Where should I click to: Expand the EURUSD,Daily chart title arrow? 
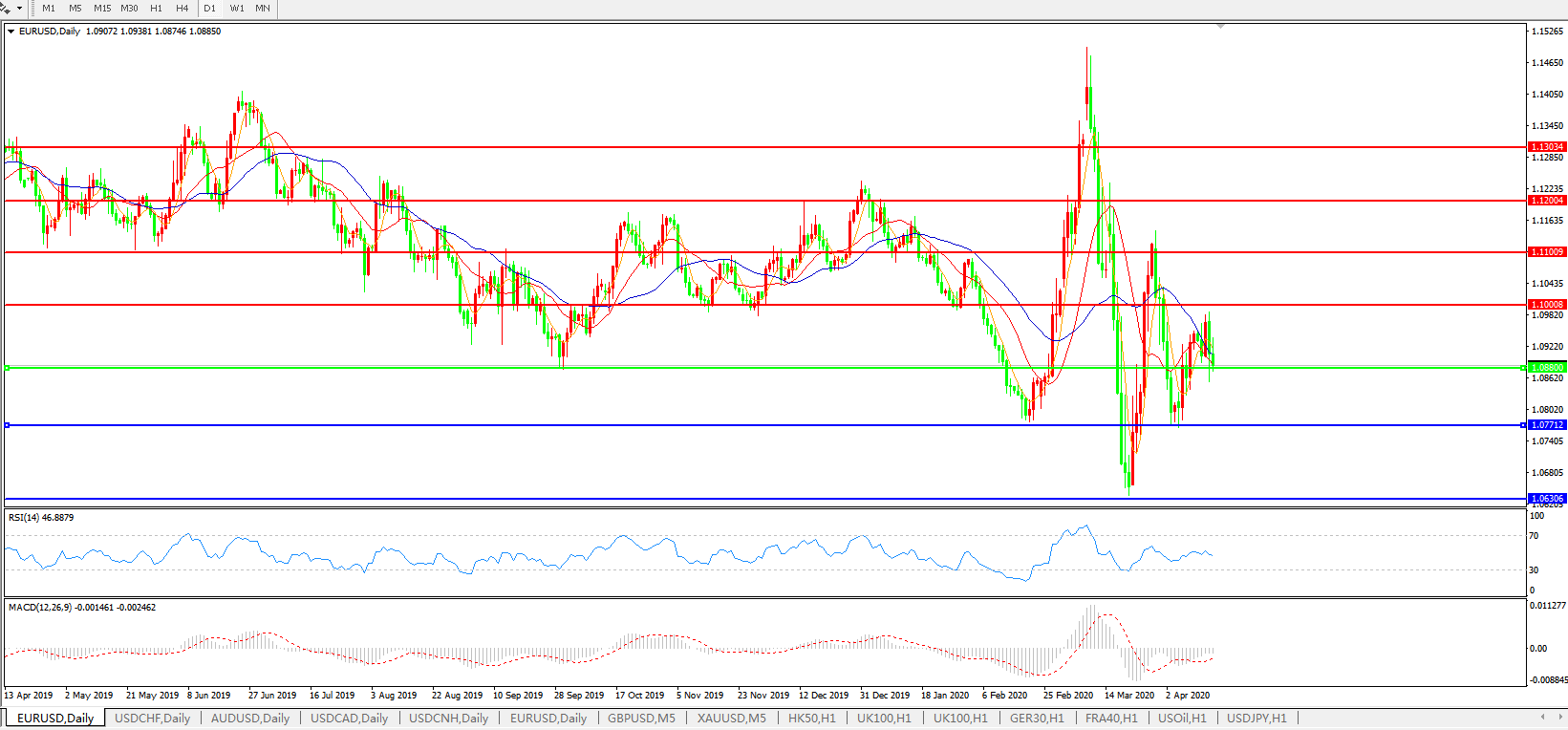pos(11,32)
